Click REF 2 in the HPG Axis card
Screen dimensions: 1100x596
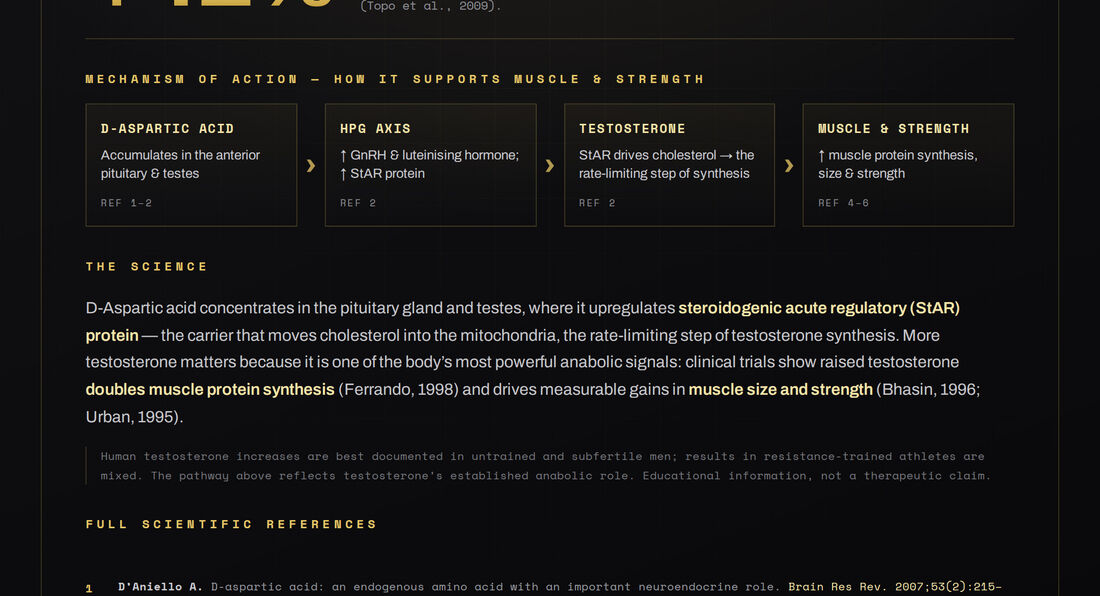click(x=358, y=203)
